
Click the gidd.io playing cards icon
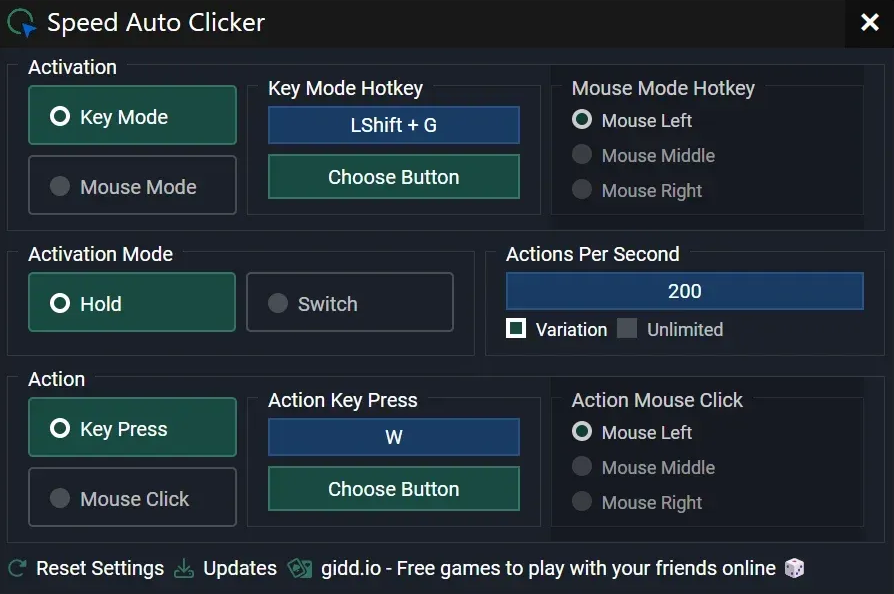(x=299, y=568)
